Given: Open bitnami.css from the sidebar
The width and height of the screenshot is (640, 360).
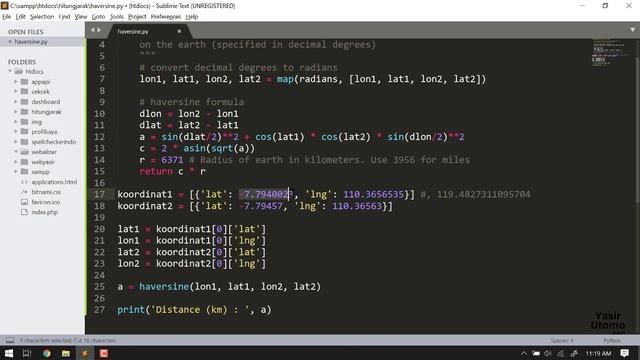Looking at the screenshot, I should (46, 192).
